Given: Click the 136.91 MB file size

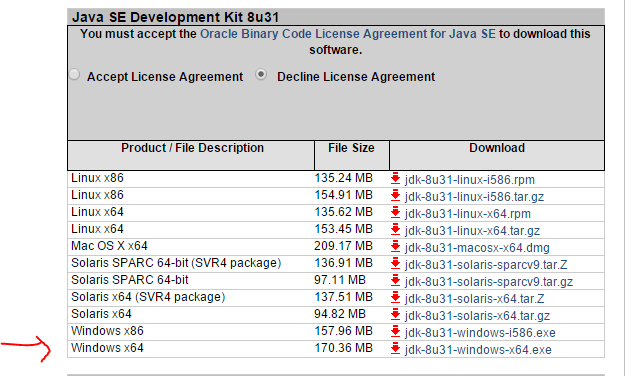Looking at the screenshot, I should 343,263.
